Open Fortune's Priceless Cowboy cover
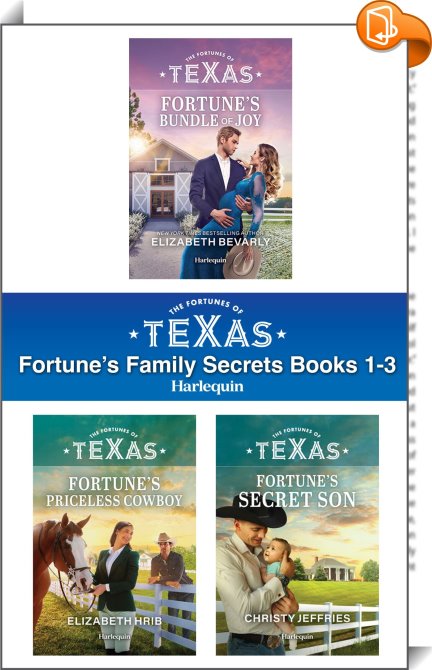Screen dimensions: 432x670 115,535
